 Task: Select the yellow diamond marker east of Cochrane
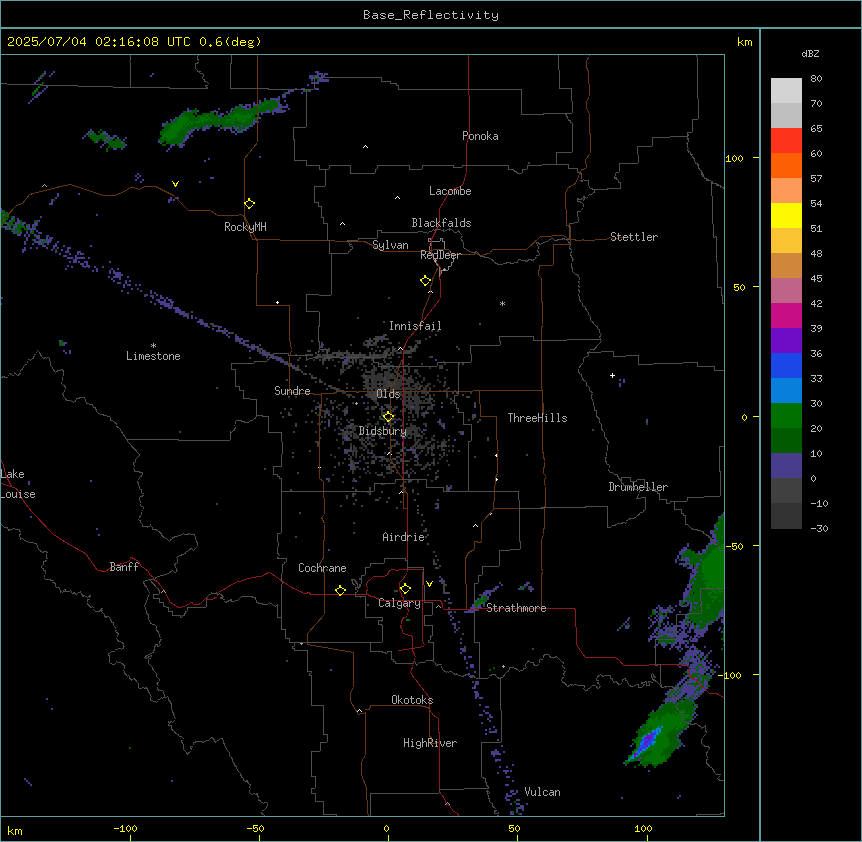[x=340, y=590]
